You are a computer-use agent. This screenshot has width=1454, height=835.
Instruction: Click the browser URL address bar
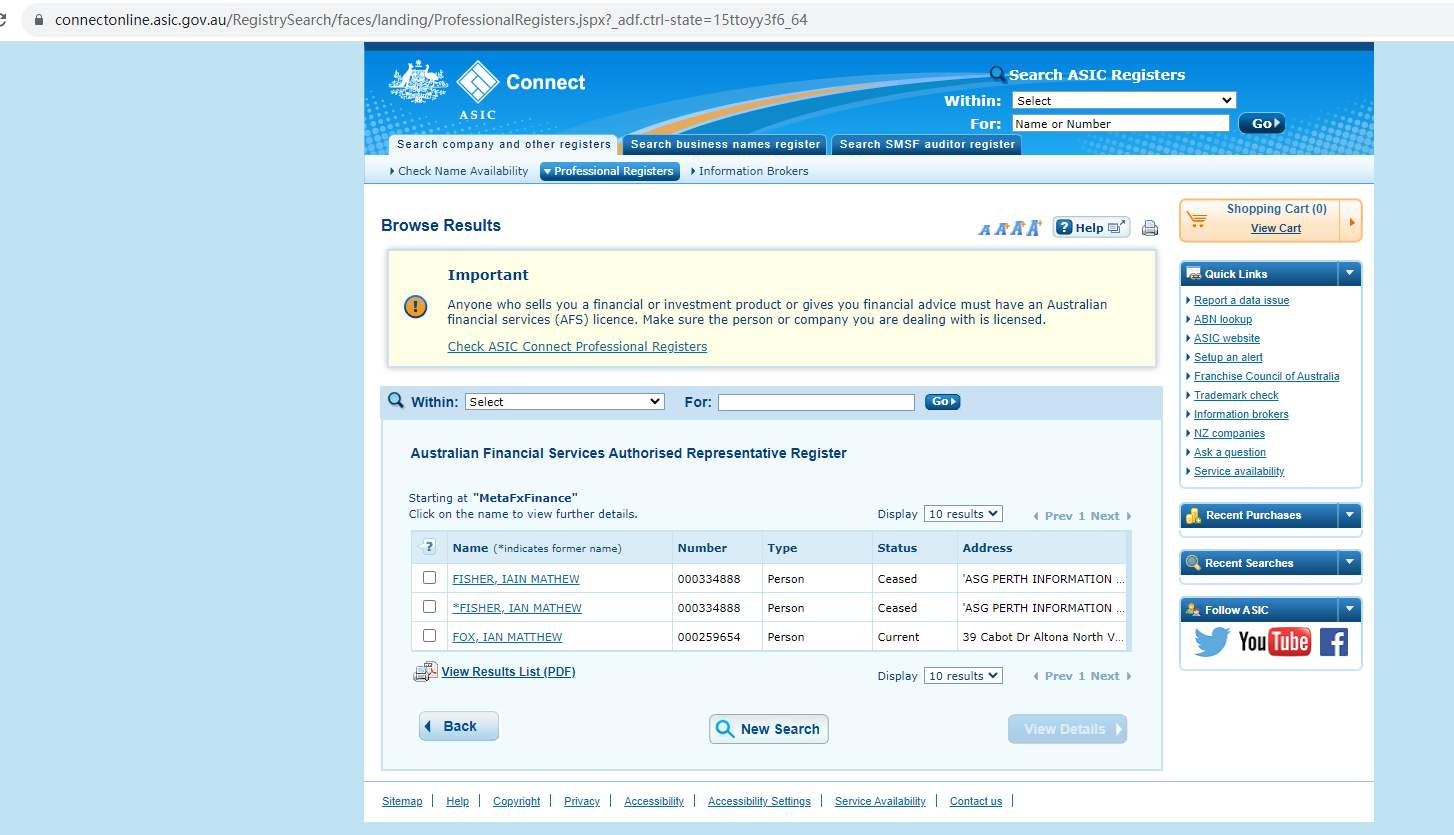pos(740,20)
